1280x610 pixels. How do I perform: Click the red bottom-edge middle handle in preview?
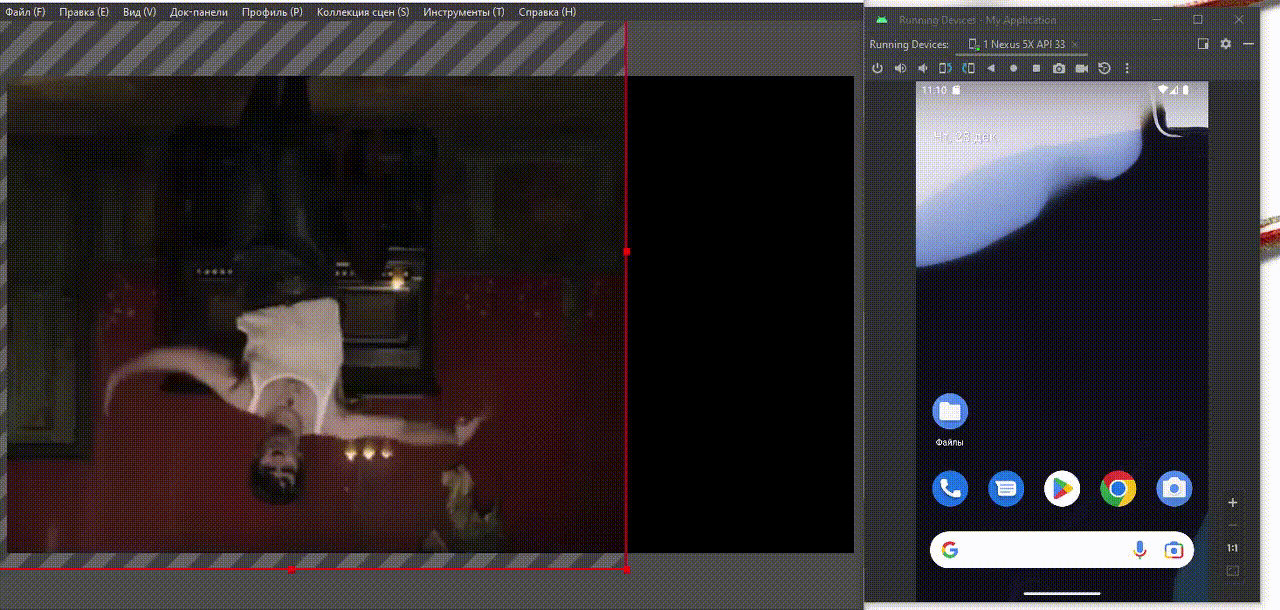[291, 569]
